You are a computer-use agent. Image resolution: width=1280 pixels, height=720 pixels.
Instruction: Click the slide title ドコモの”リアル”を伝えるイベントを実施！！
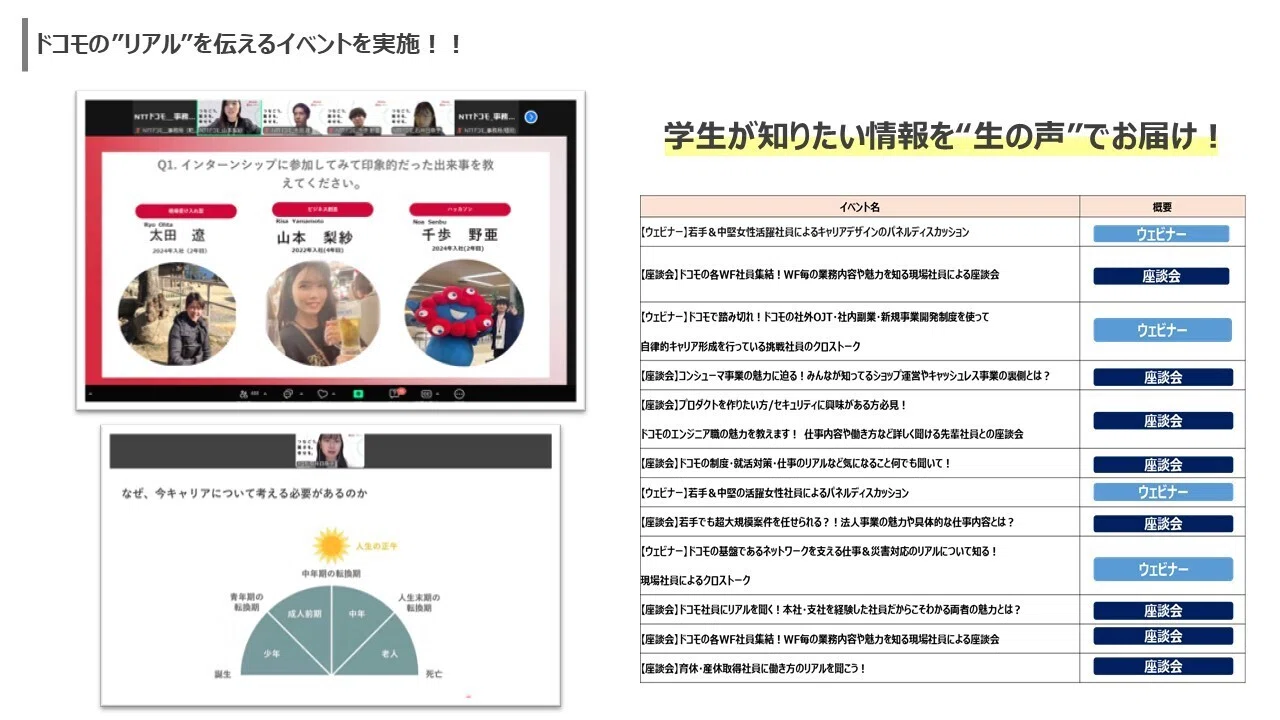[249, 45]
